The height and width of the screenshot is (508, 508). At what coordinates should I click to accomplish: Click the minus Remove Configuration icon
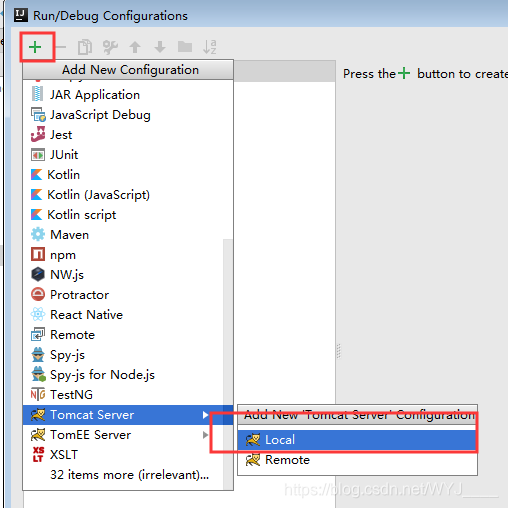point(61,47)
